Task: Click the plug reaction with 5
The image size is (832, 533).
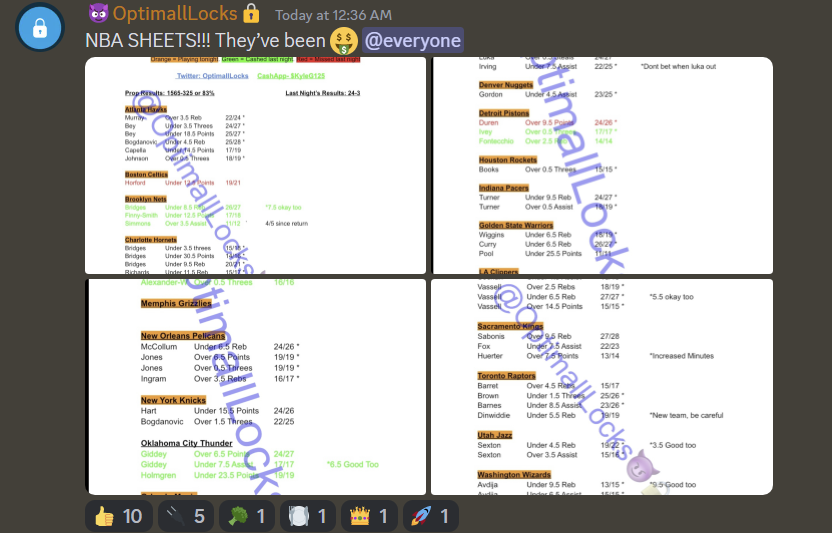Action: tap(186, 516)
